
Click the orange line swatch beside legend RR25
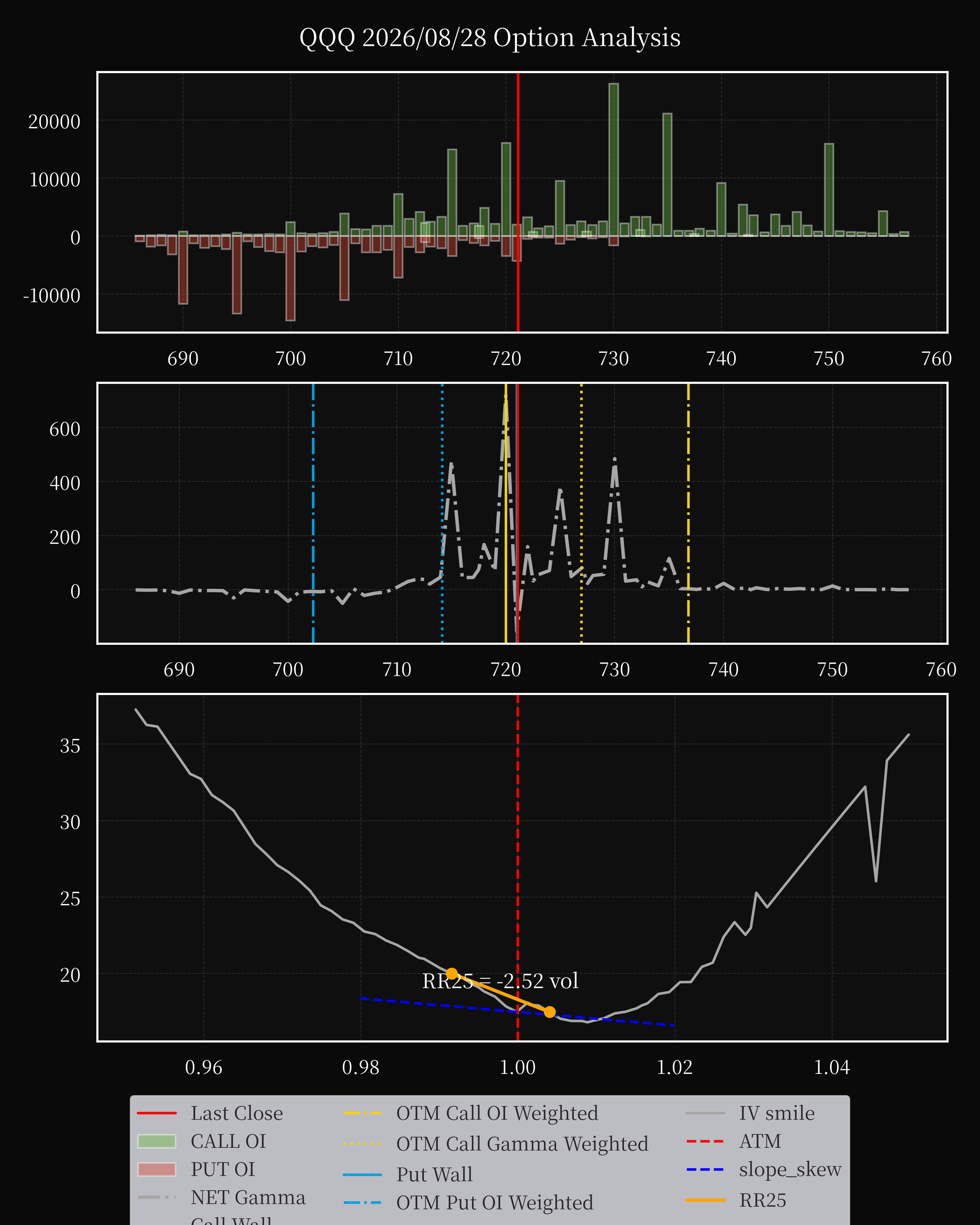[706, 1200]
